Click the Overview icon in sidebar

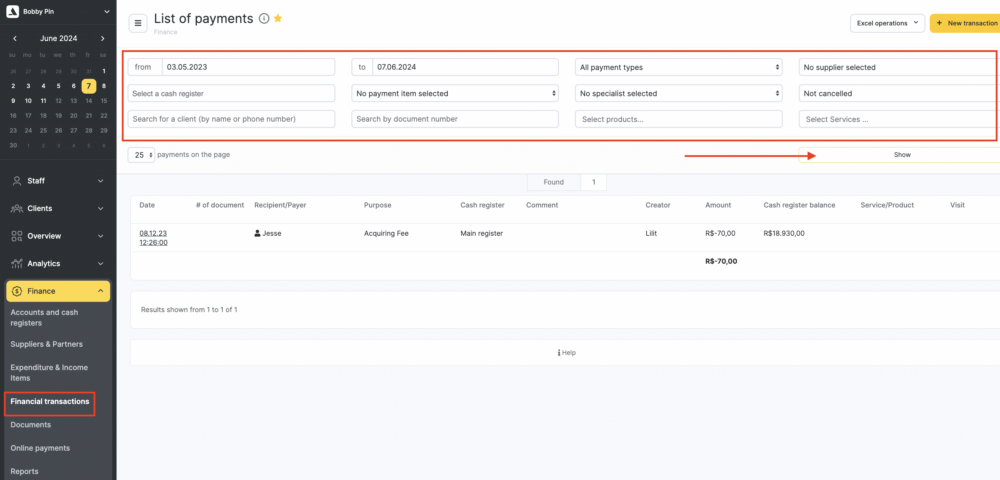click(x=17, y=236)
